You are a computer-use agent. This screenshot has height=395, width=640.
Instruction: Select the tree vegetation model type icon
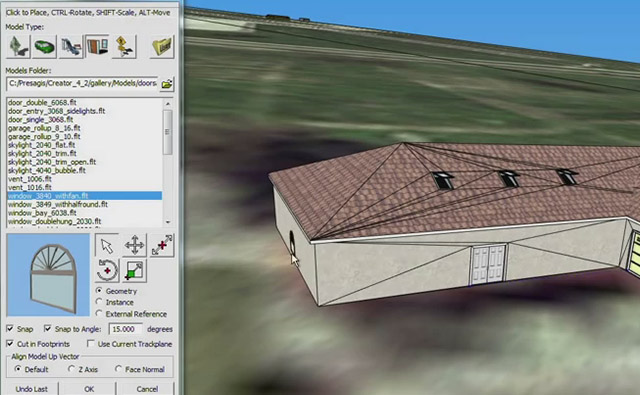click(18, 47)
